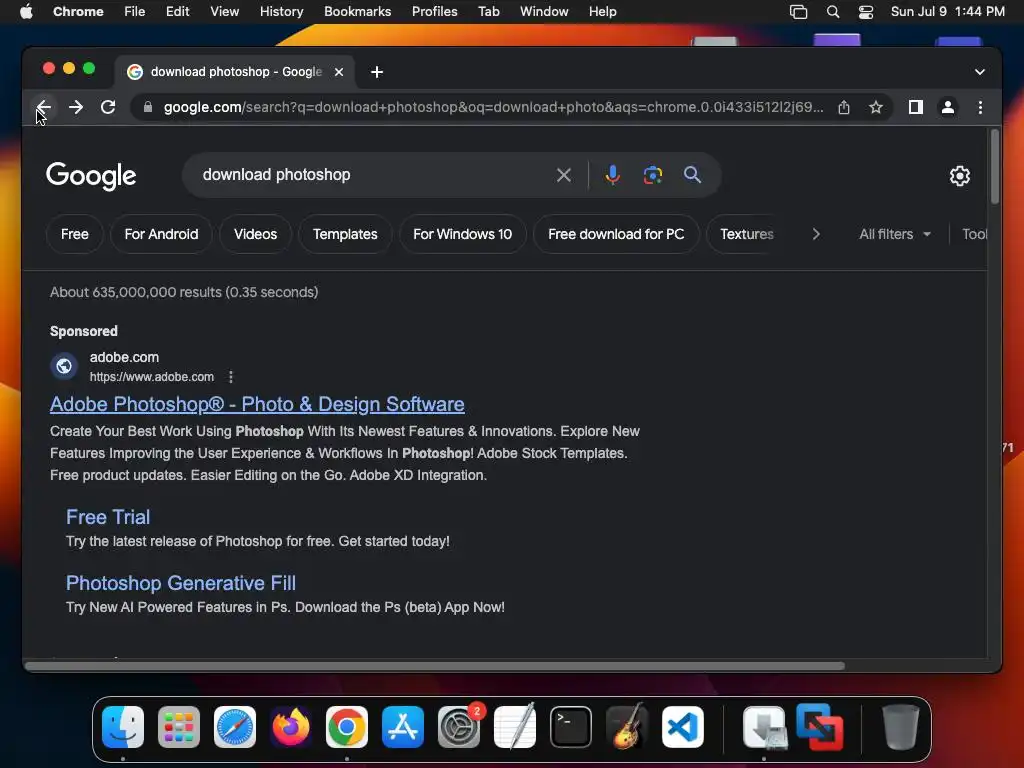Viewport: 1024px width, 768px height.
Task: Open Google quick settings gear
Action: [x=959, y=176]
